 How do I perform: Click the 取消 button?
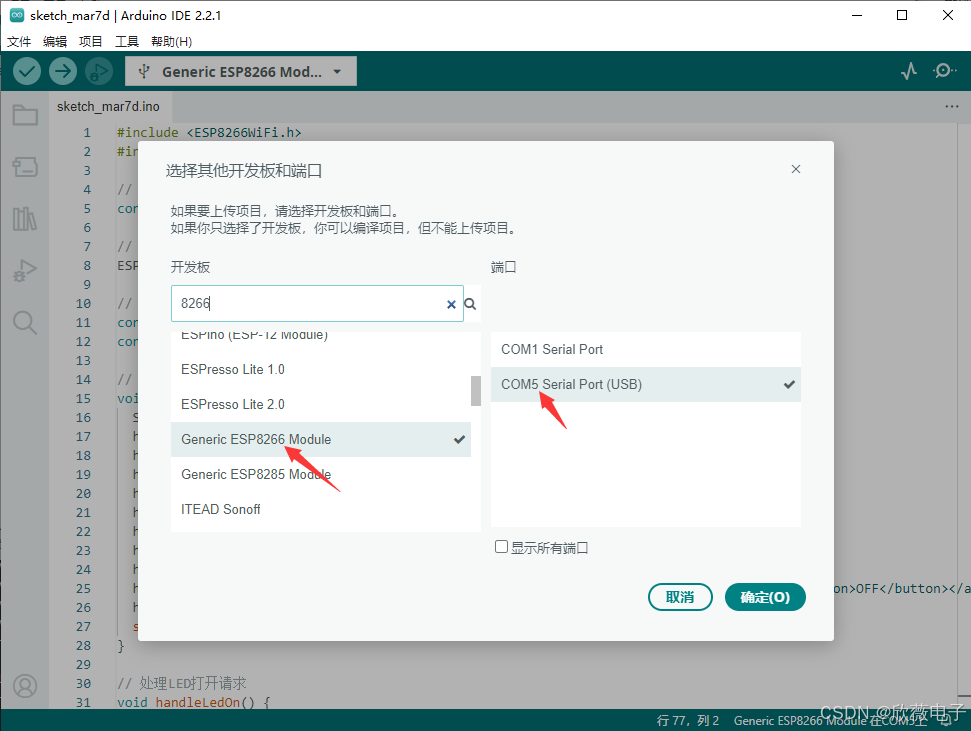(x=680, y=597)
